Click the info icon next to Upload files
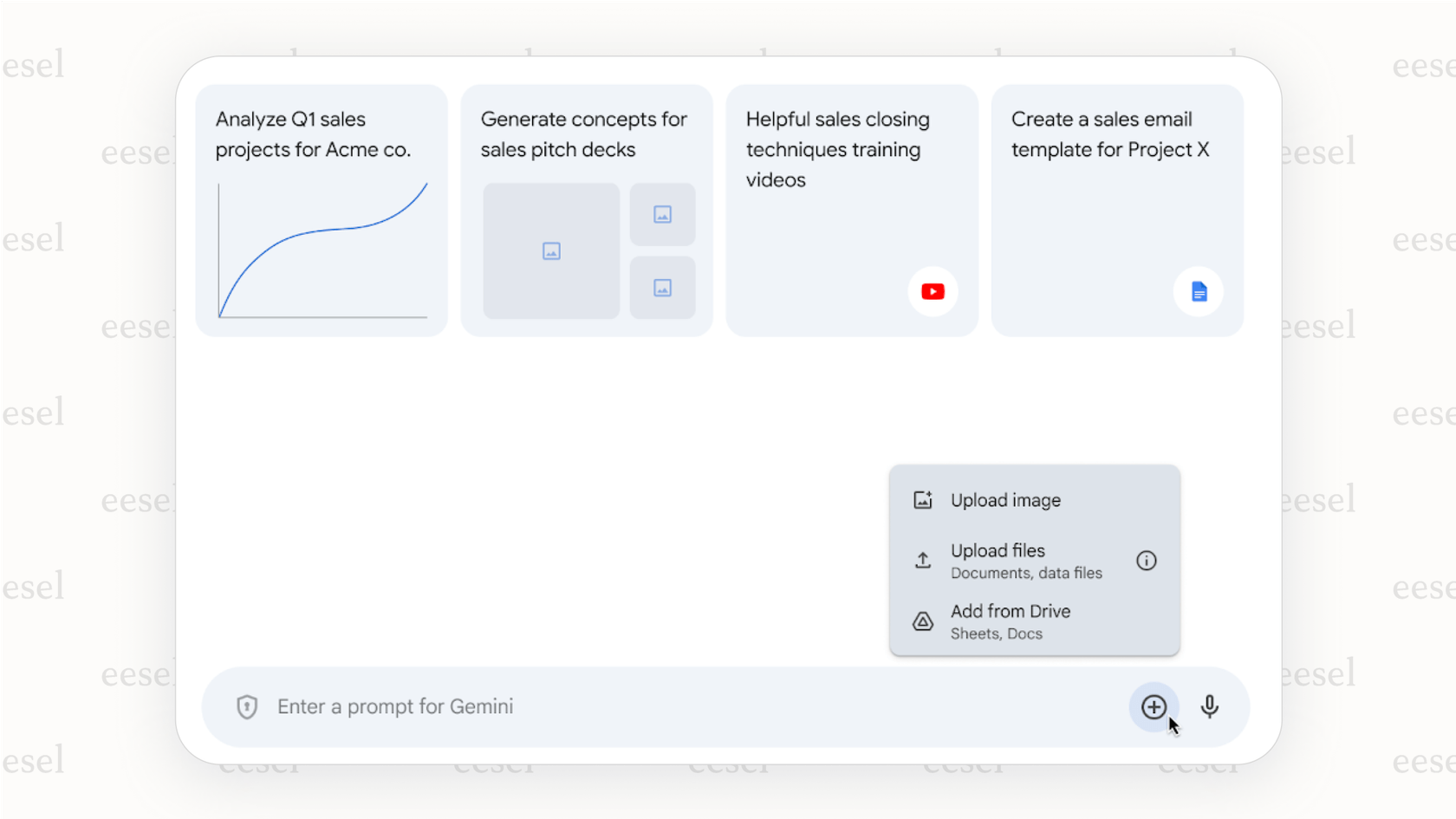 click(1146, 561)
